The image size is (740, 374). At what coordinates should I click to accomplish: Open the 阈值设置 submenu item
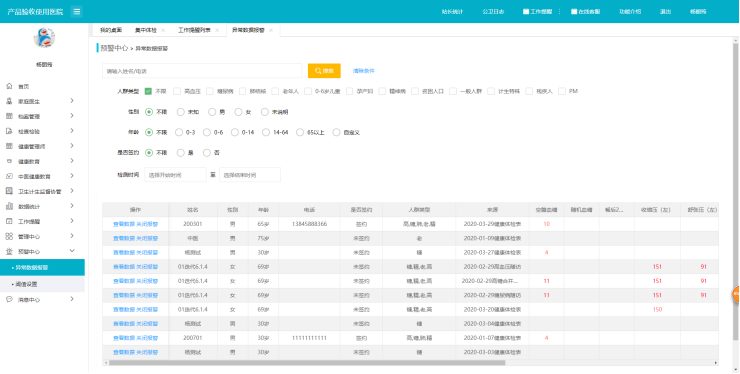[x=42, y=284]
